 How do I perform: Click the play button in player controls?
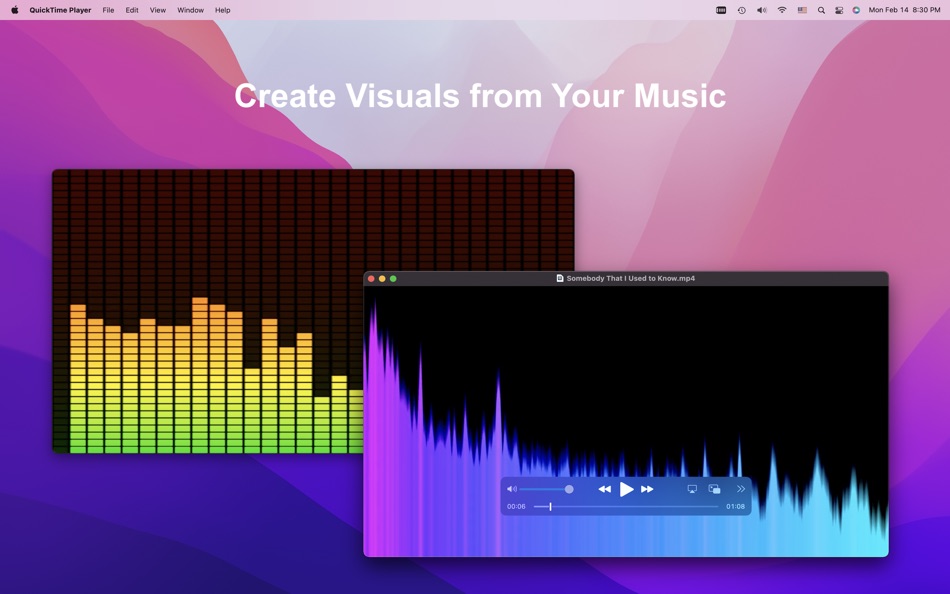click(x=626, y=489)
